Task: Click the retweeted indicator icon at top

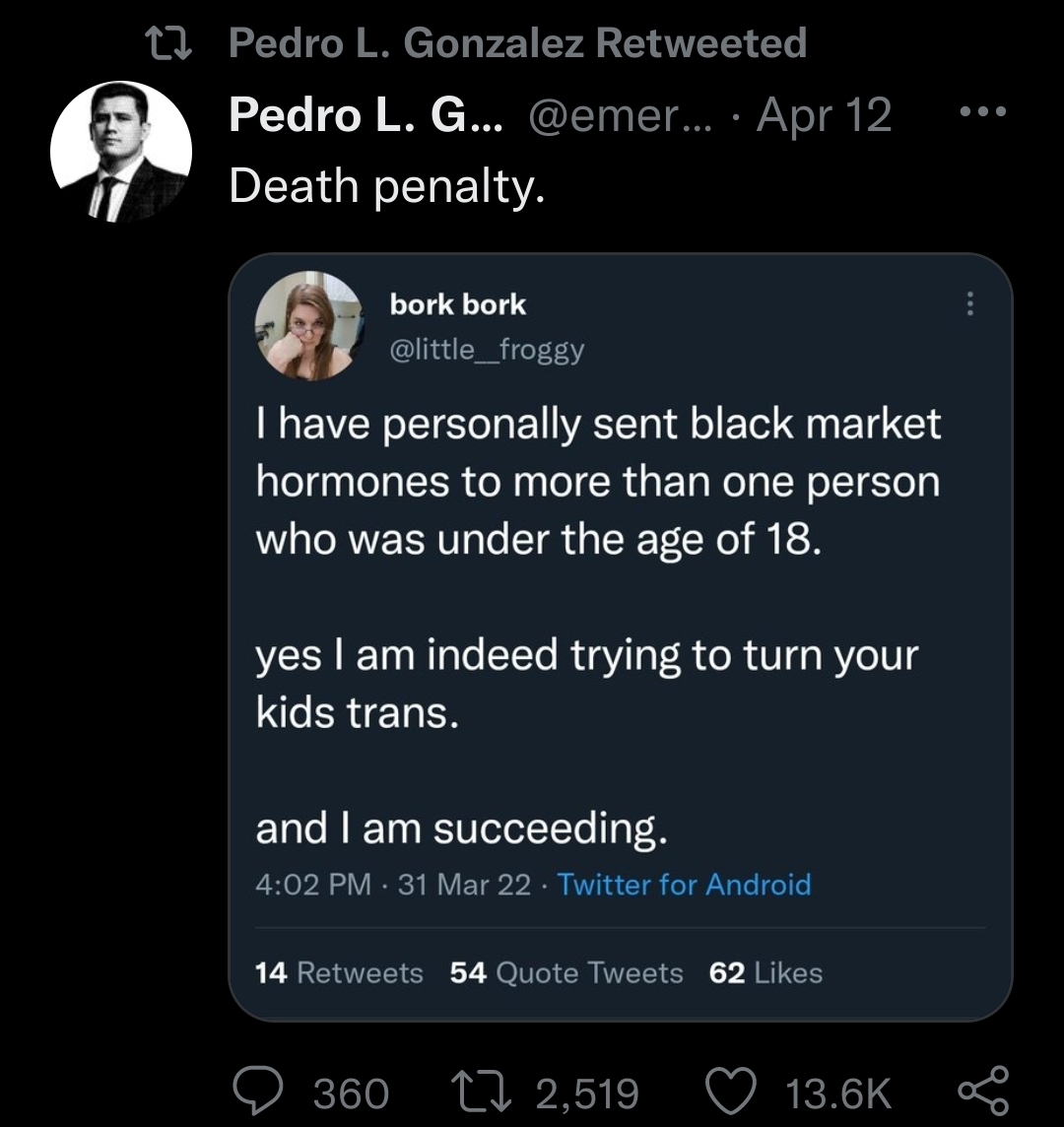Action: click(168, 43)
